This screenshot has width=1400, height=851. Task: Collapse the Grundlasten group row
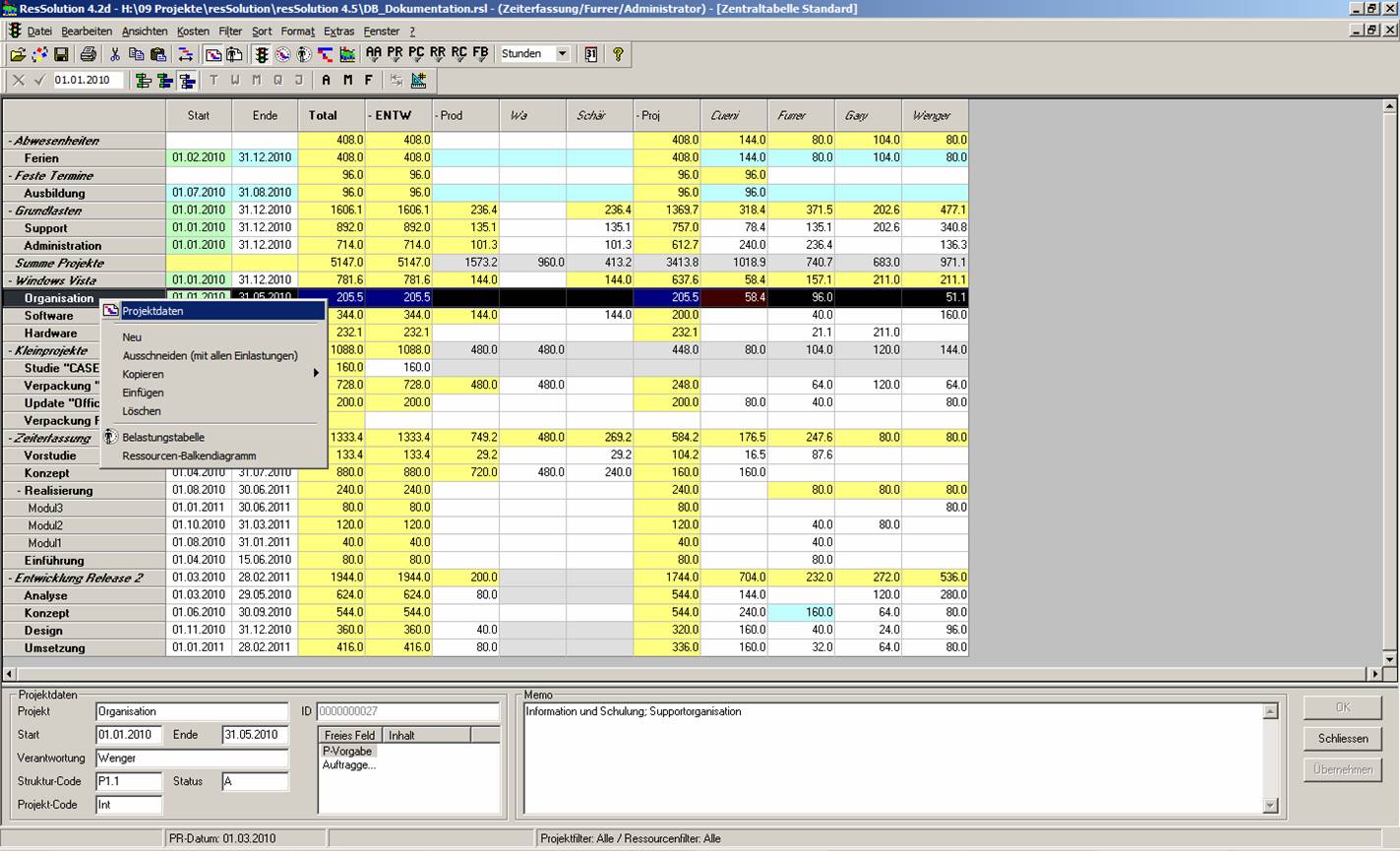pos(11,211)
